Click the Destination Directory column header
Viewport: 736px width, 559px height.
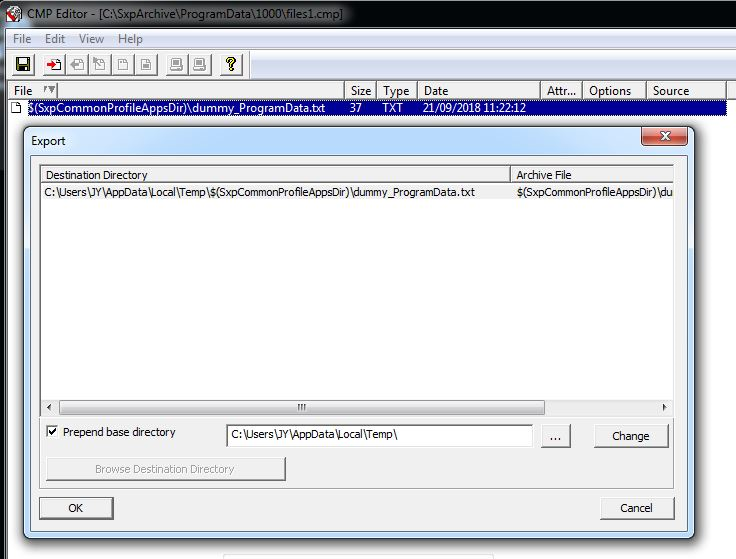(x=276, y=175)
